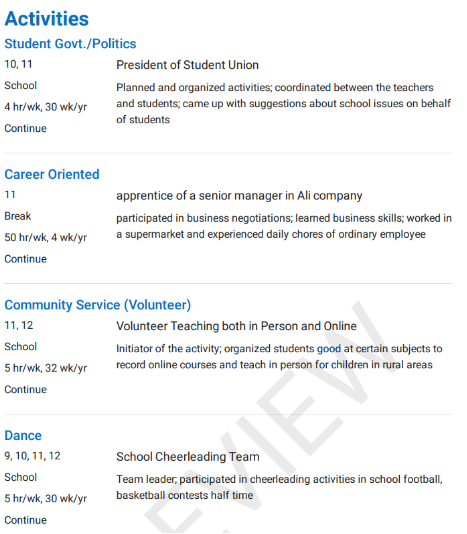Click the 50 hr/wk, 4 wk/yr entry
This screenshot has width=467, height=534.
[x=46, y=237]
